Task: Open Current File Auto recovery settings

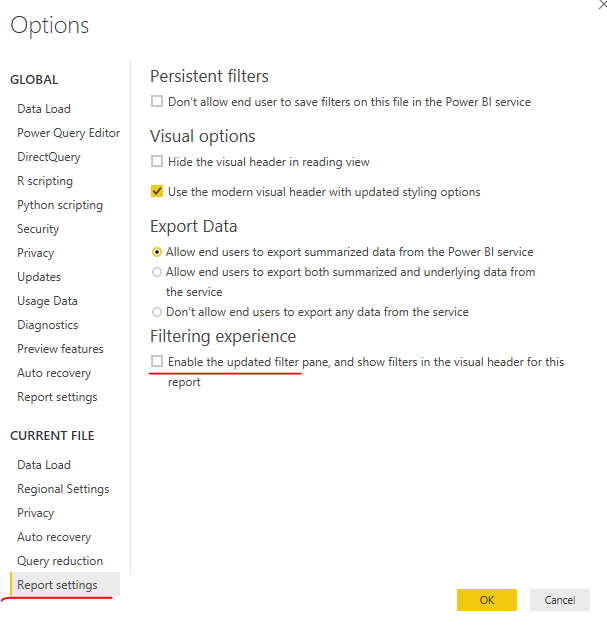Action: tap(54, 537)
